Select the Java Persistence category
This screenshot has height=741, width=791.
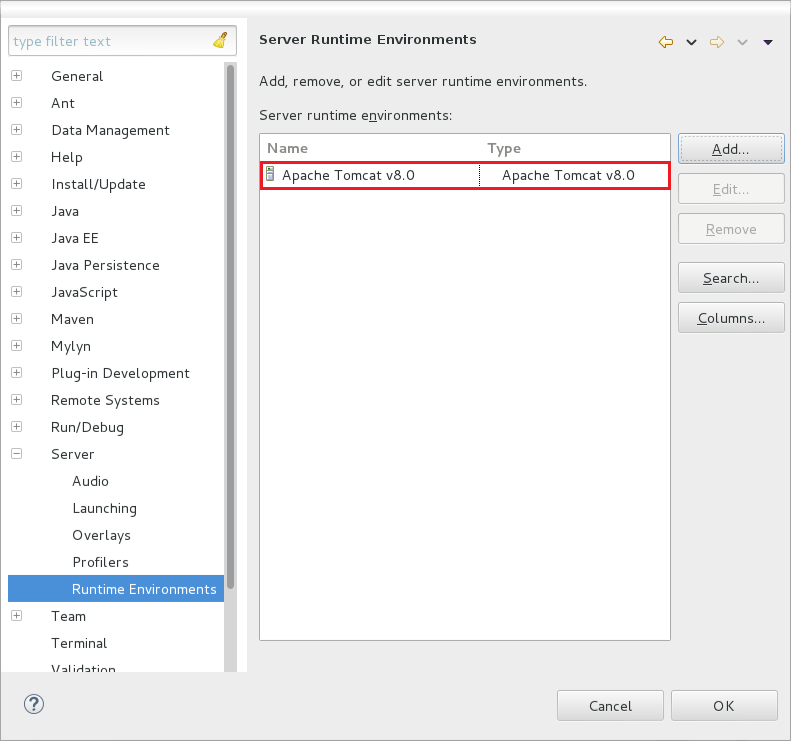[105, 265]
